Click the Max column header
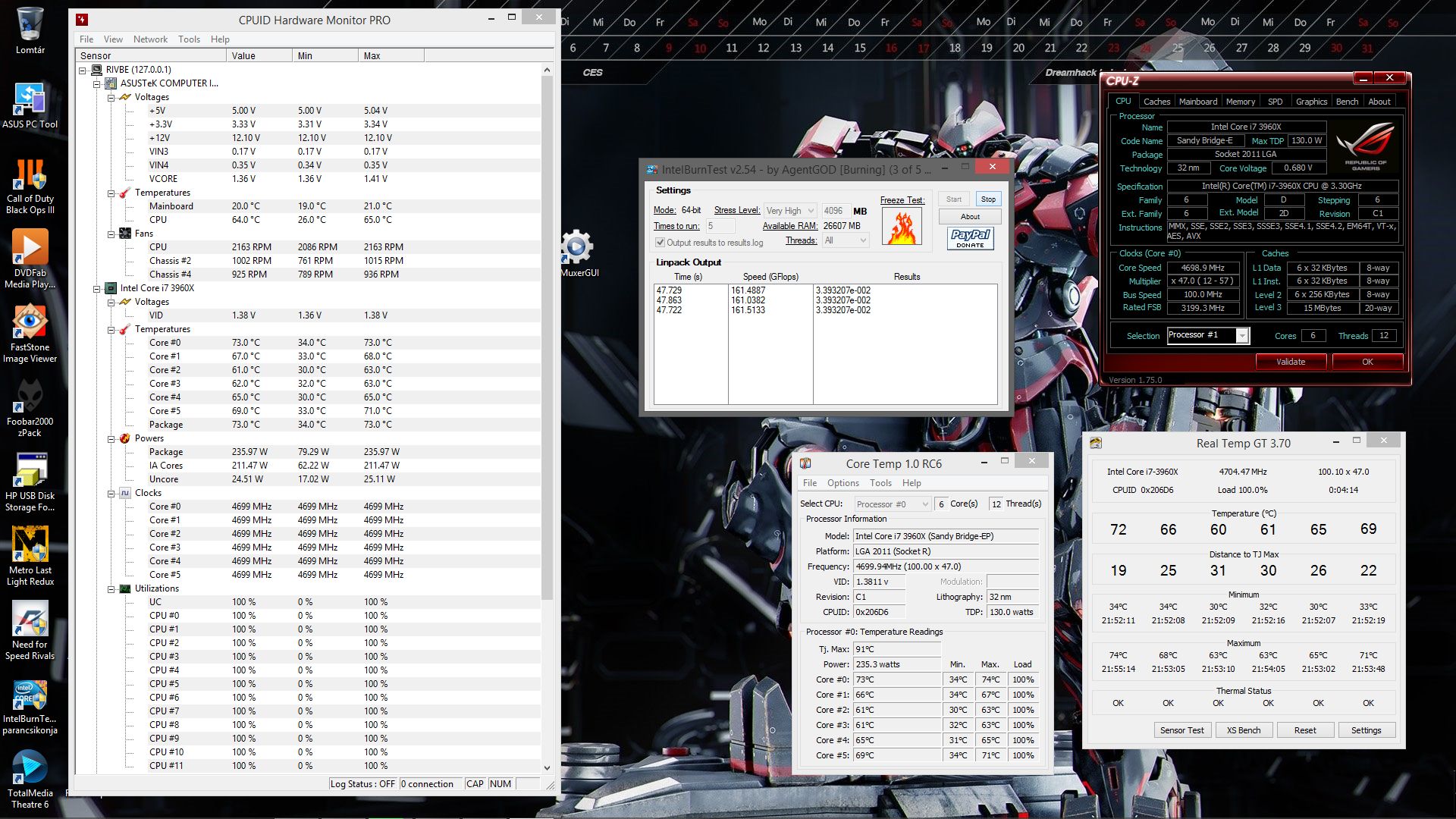 (x=391, y=55)
